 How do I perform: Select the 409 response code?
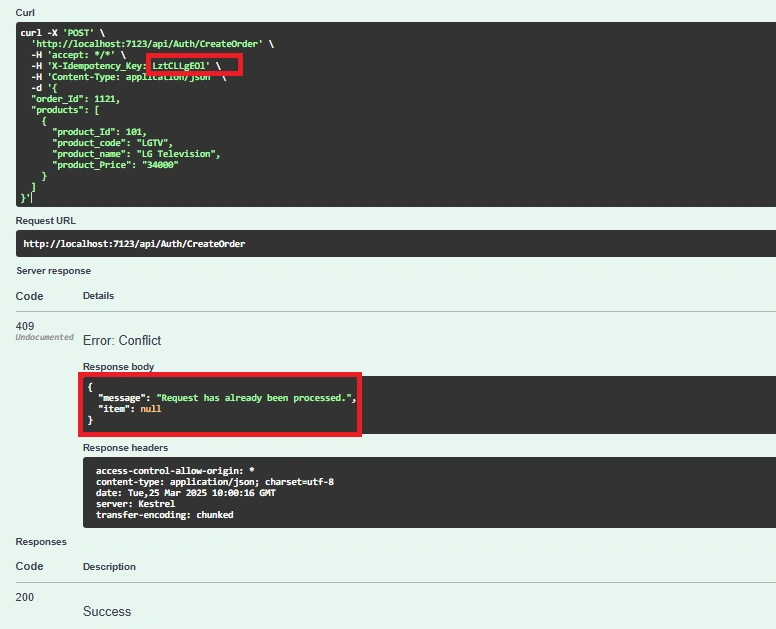pyautogui.click(x=25, y=326)
